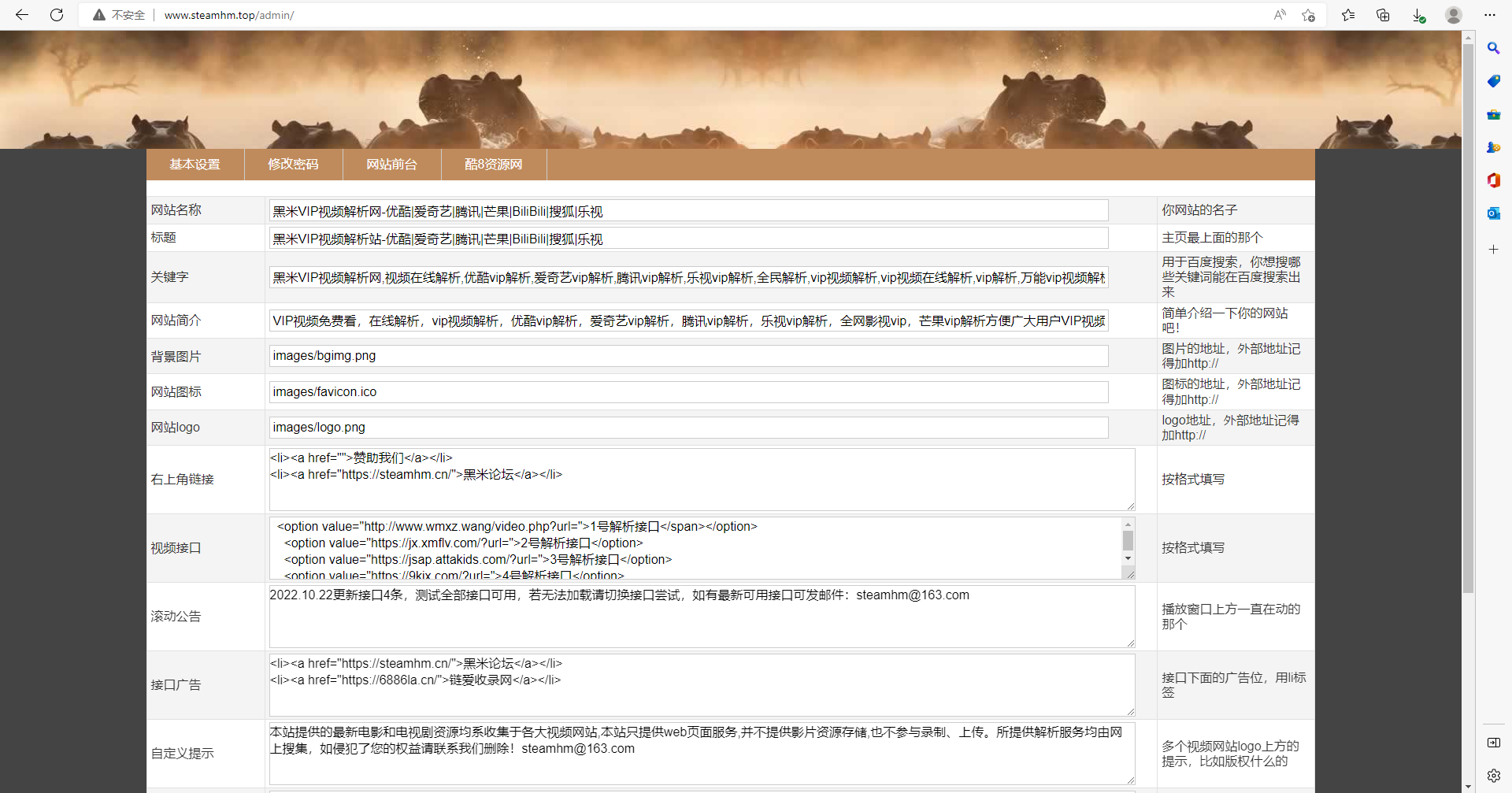Open sidebar settings gear
Viewport: 1512px width, 793px height.
coord(1493,776)
